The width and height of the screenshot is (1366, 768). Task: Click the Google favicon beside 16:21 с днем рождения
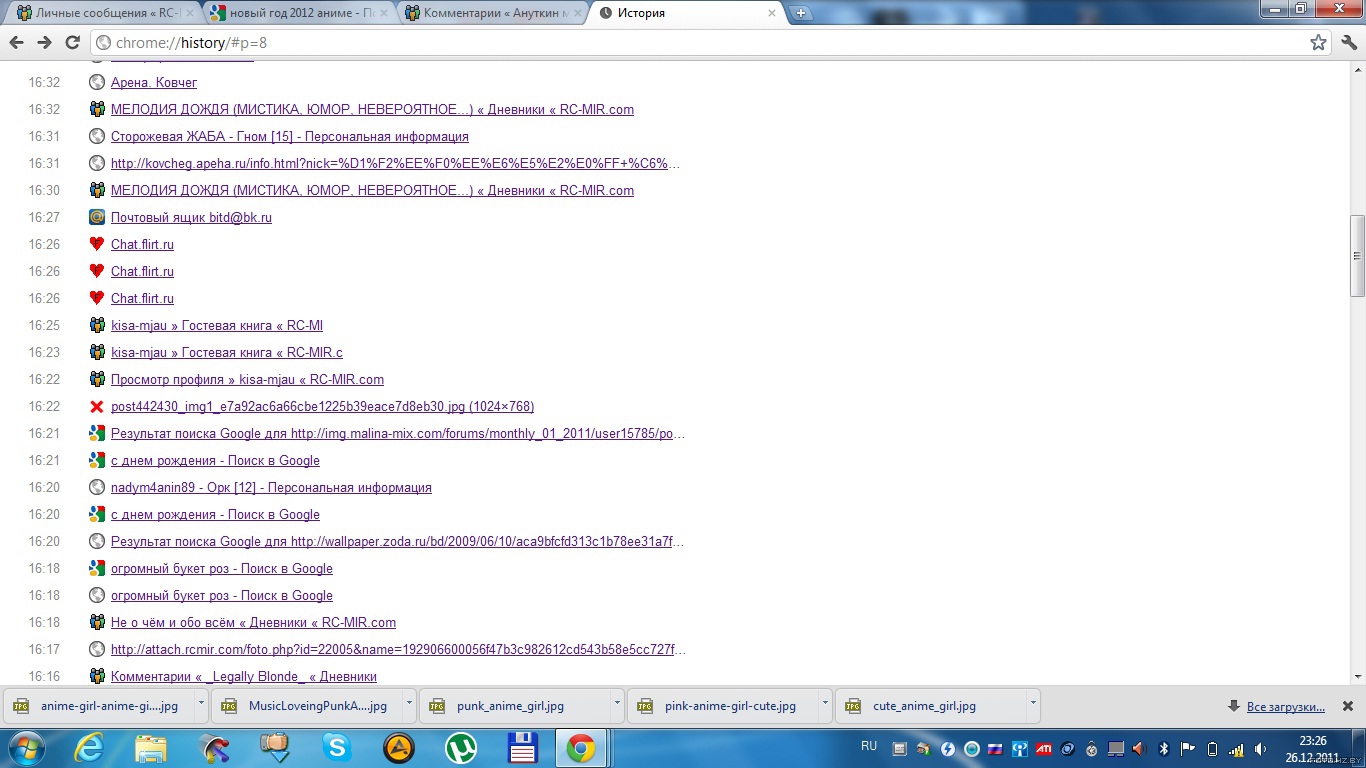coord(97,460)
